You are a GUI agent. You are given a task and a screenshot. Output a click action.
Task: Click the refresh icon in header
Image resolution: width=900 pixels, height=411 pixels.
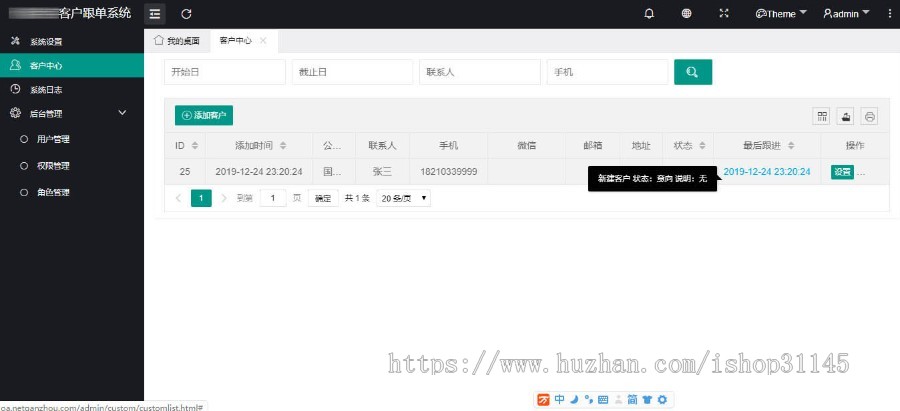pos(186,14)
